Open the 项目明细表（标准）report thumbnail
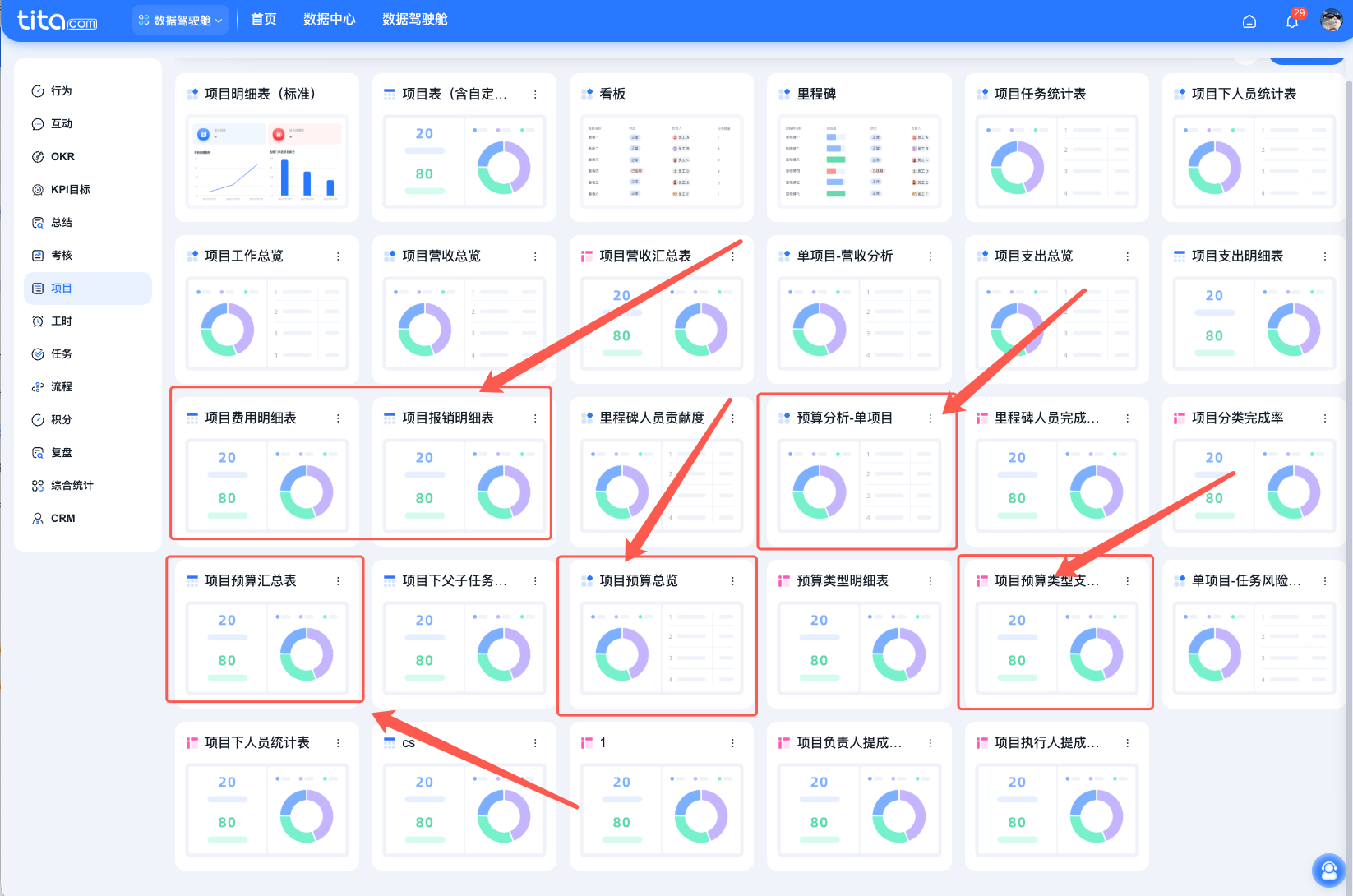1353x896 pixels. (x=267, y=162)
